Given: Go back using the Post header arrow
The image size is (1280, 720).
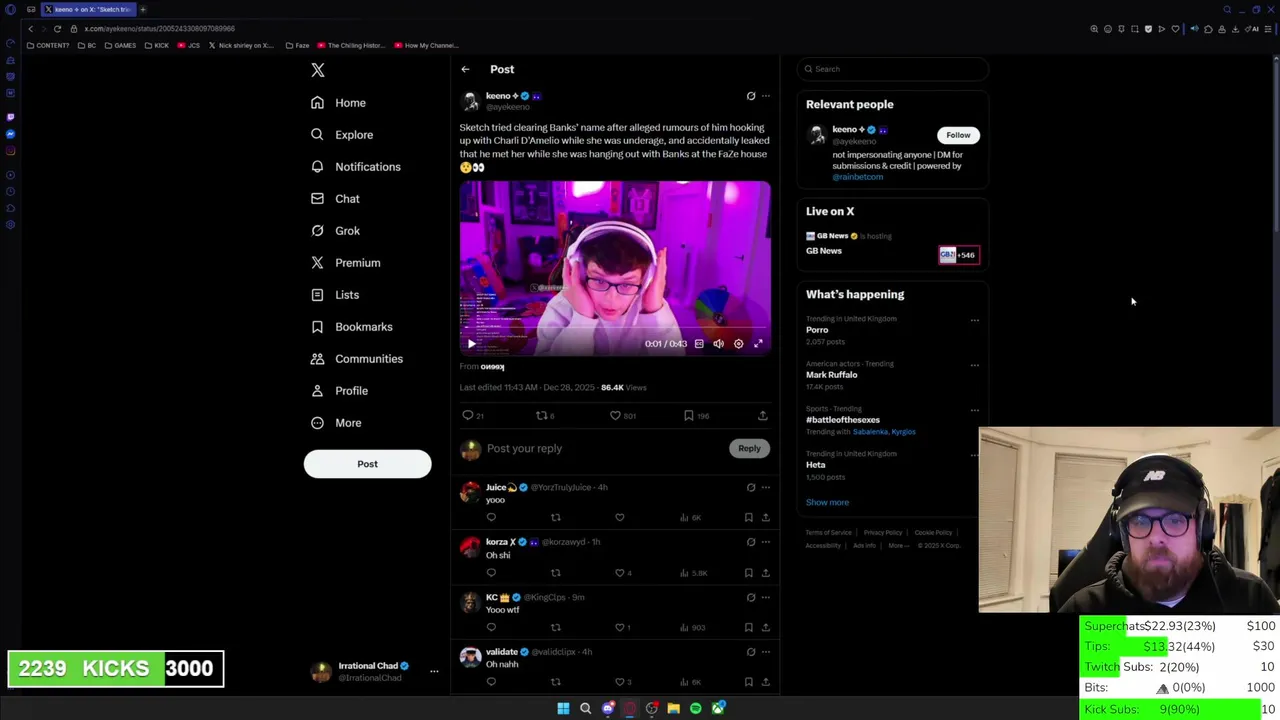Looking at the screenshot, I should [x=465, y=69].
